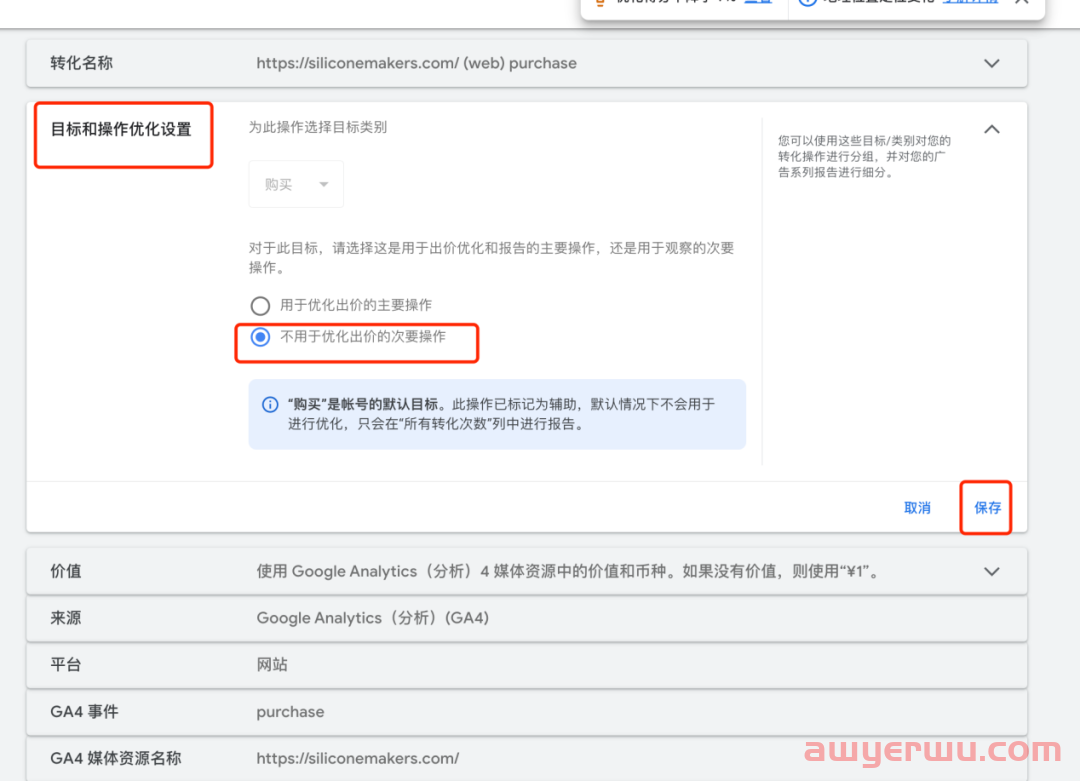Click the GA4 事件 purchase row
The height and width of the screenshot is (781, 1080).
290,712
